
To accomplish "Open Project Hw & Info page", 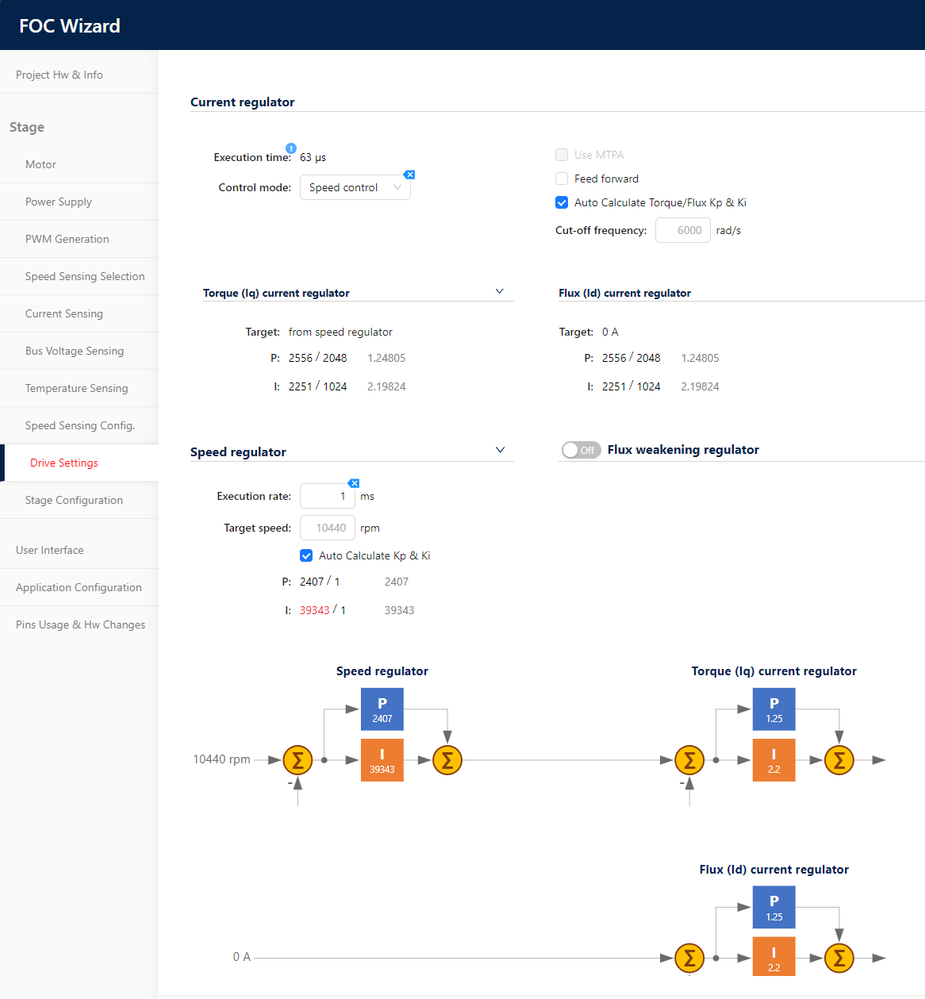I will (x=59, y=75).
